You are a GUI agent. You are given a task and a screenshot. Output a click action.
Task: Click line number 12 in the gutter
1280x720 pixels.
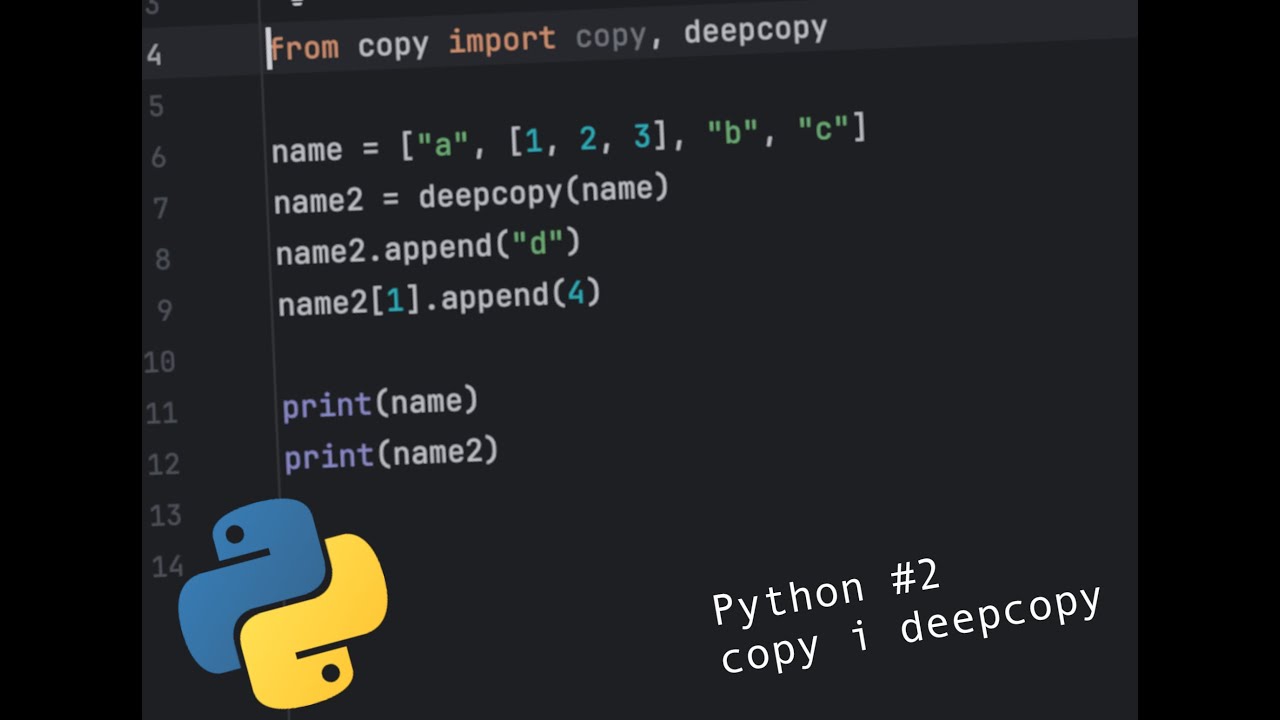point(163,464)
